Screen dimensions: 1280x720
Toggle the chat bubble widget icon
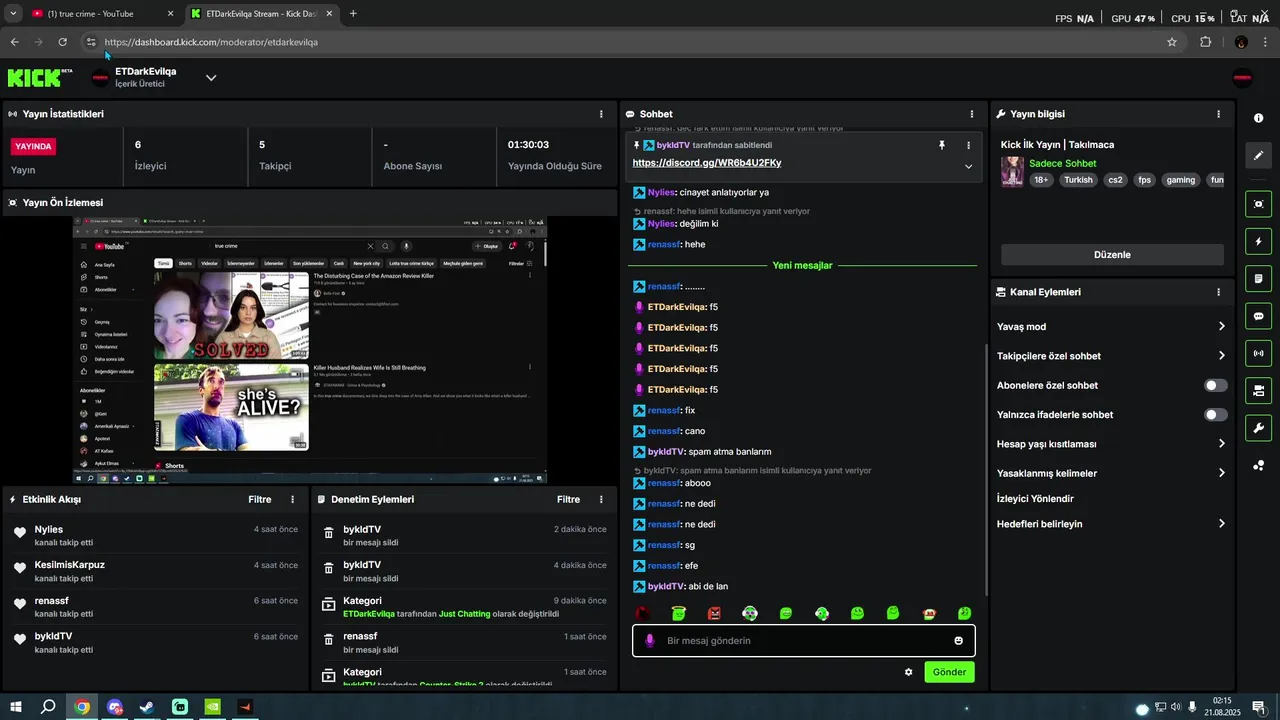pyautogui.click(x=1258, y=316)
